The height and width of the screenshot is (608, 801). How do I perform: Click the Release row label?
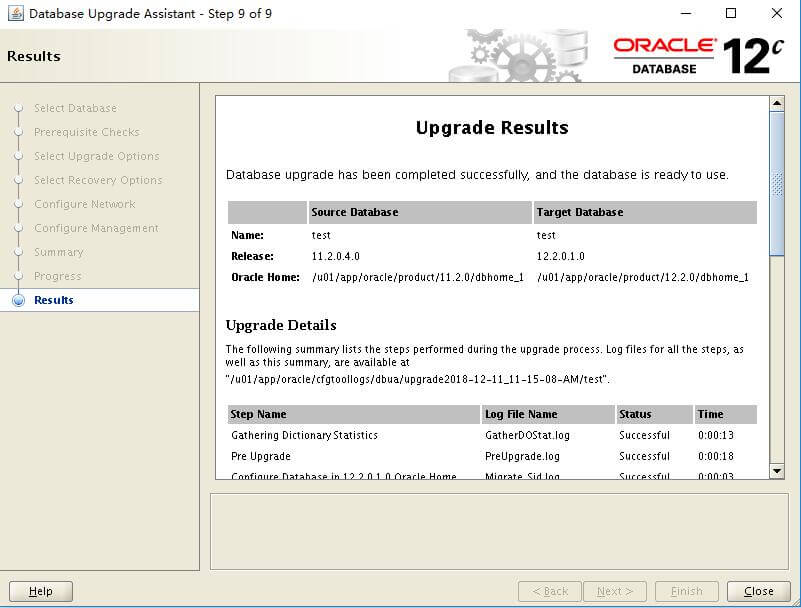[252, 256]
